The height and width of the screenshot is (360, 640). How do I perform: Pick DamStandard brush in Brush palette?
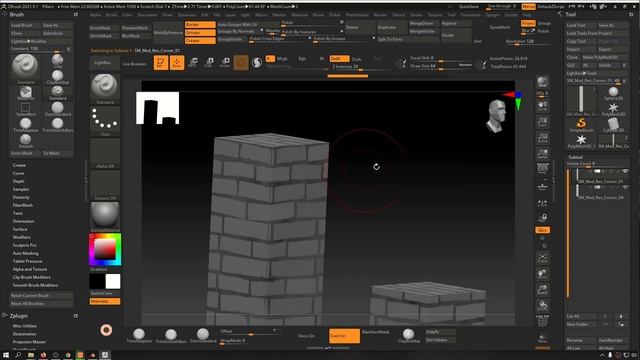pyautogui.click(x=58, y=109)
